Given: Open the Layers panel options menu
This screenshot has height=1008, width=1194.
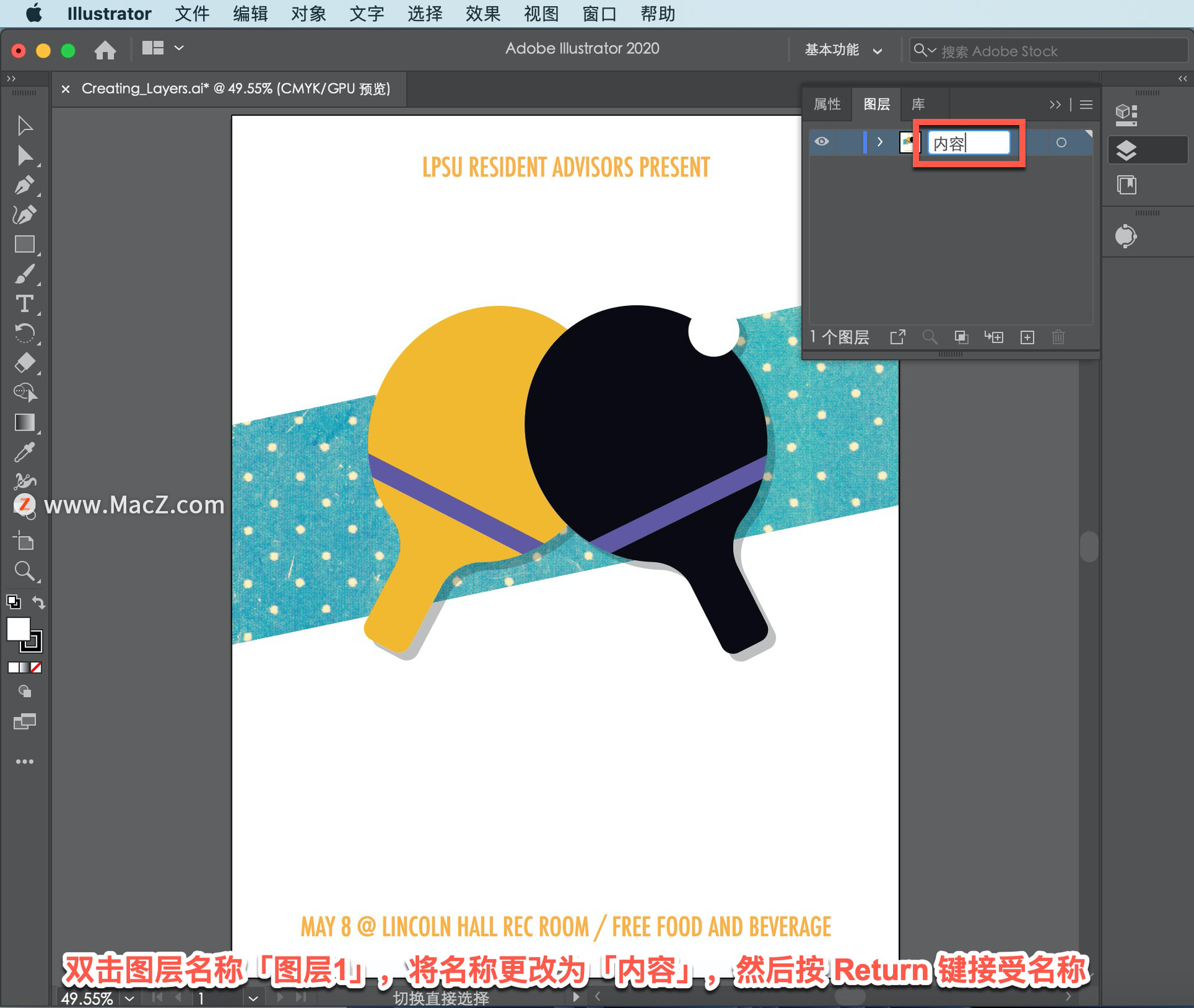Looking at the screenshot, I should click(x=1086, y=104).
